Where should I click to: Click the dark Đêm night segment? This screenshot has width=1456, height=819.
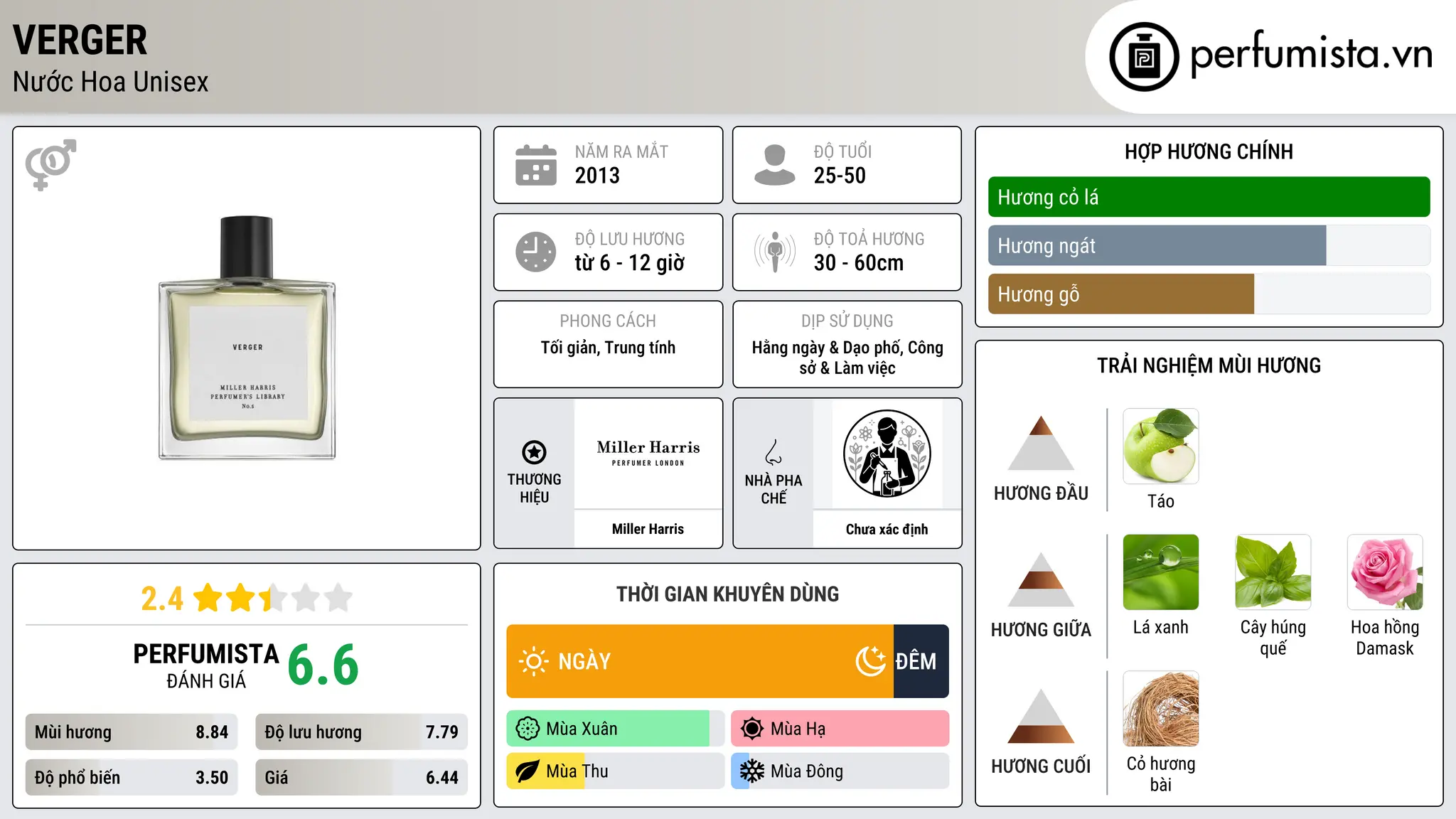[921, 661]
